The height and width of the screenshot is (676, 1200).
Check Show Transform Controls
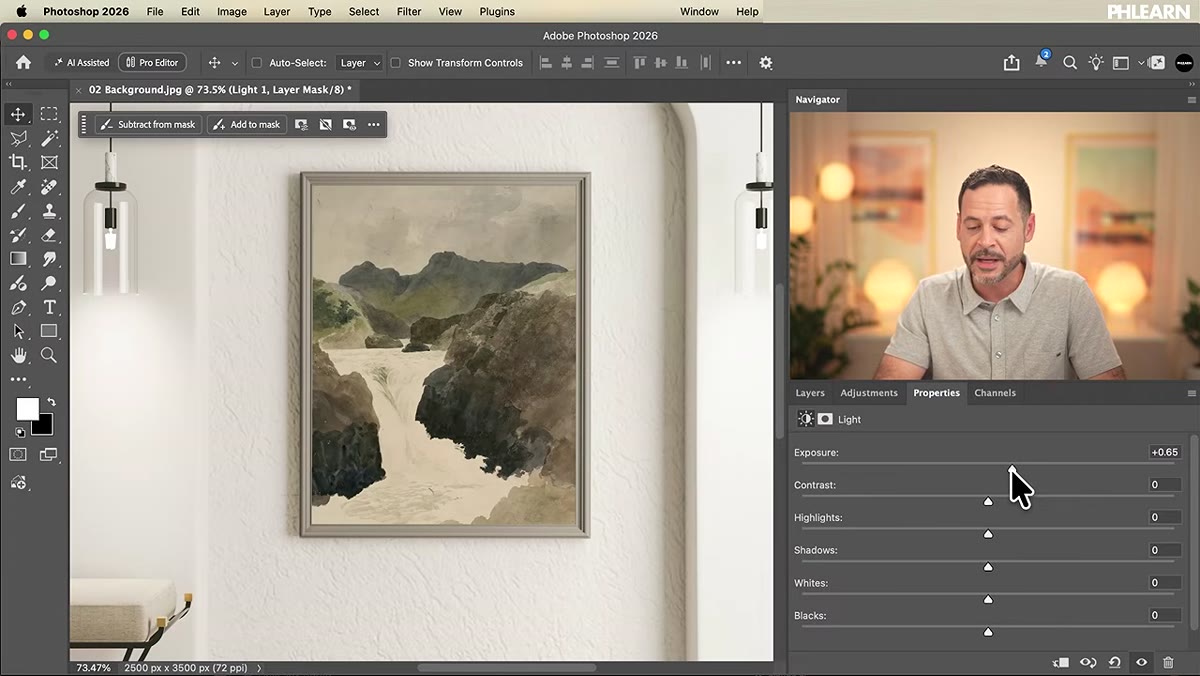395,63
